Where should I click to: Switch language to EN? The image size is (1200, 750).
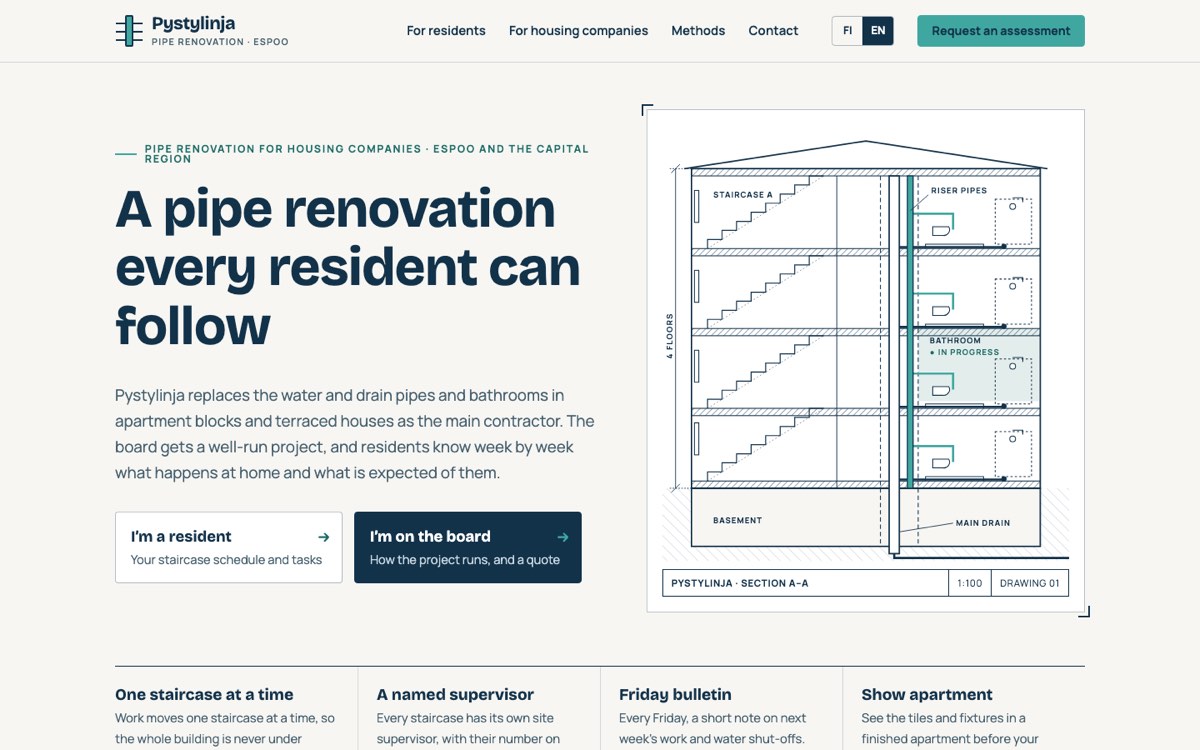878,31
